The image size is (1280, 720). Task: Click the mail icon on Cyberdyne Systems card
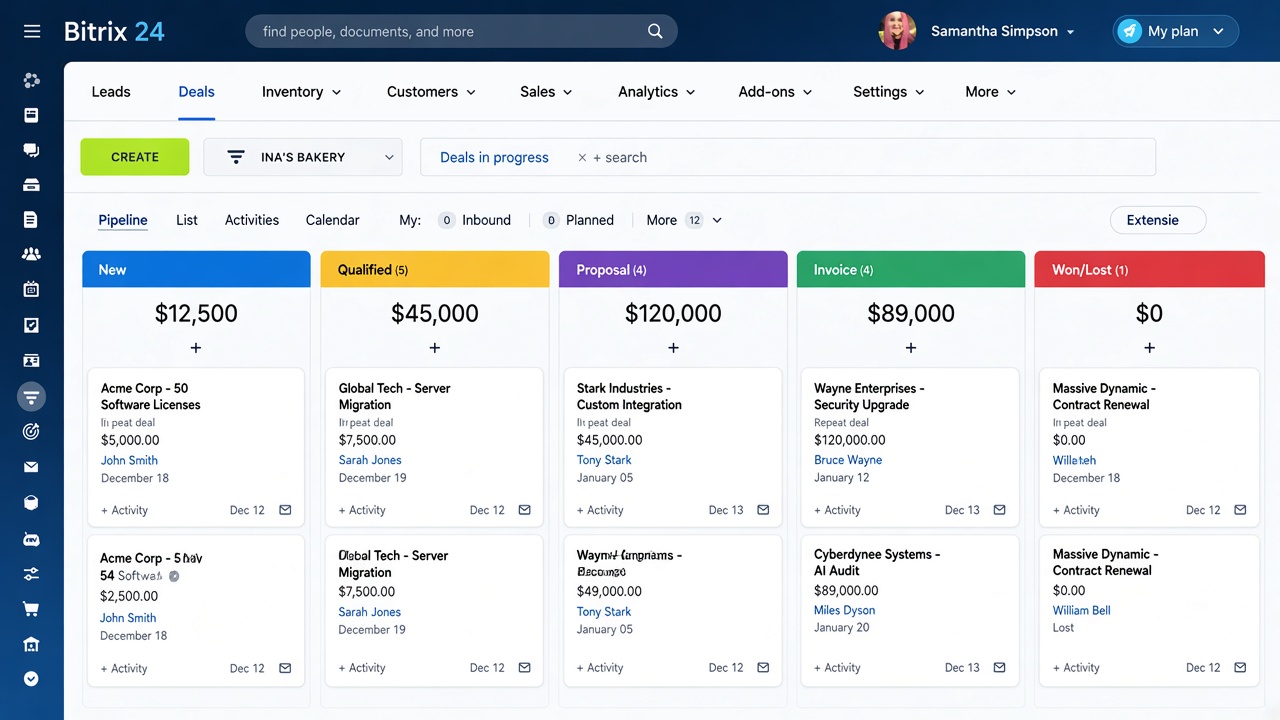pyautogui.click(x=999, y=667)
